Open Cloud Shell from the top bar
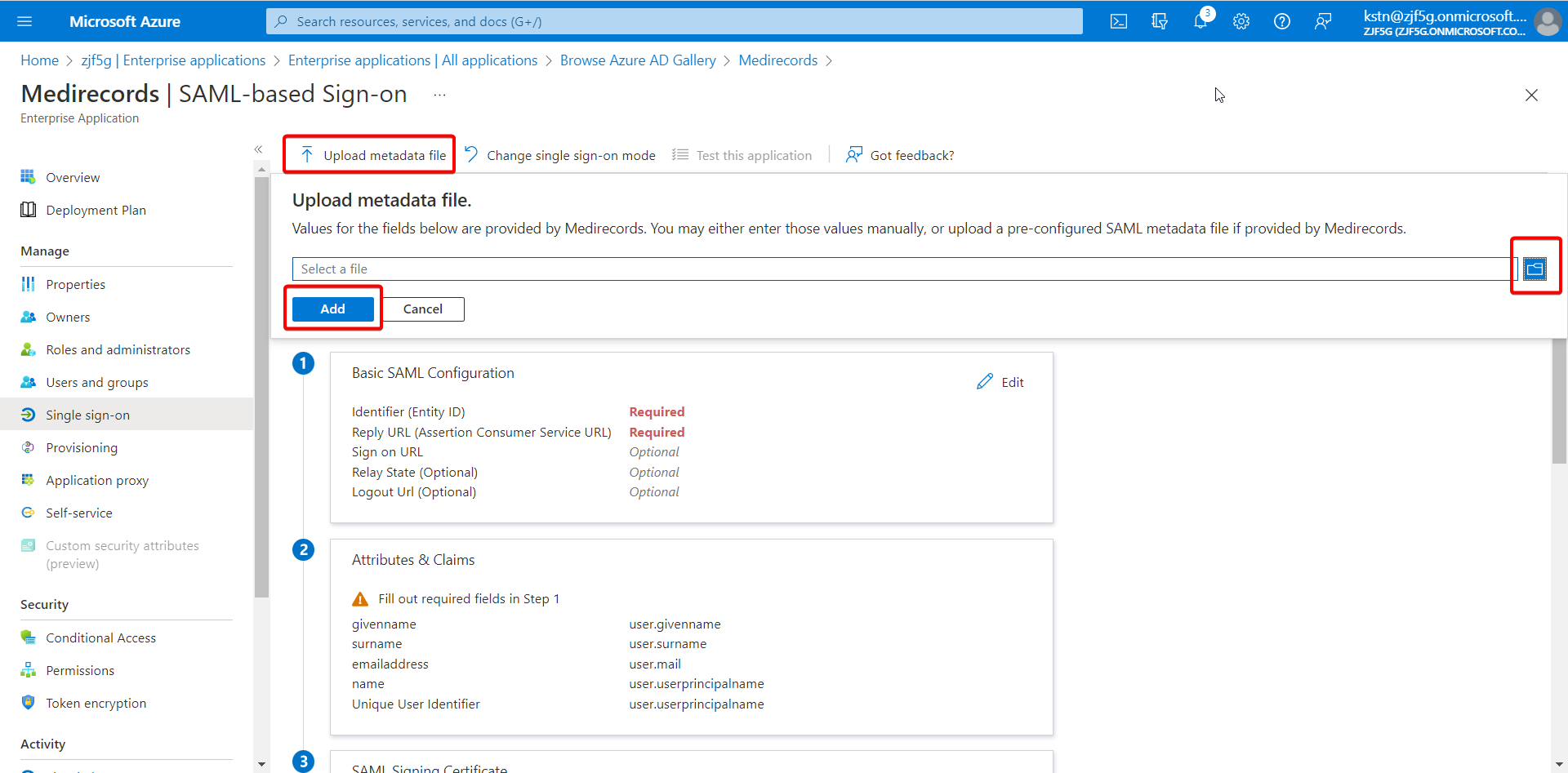This screenshot has height=773, width=1568. point(1119,21)
